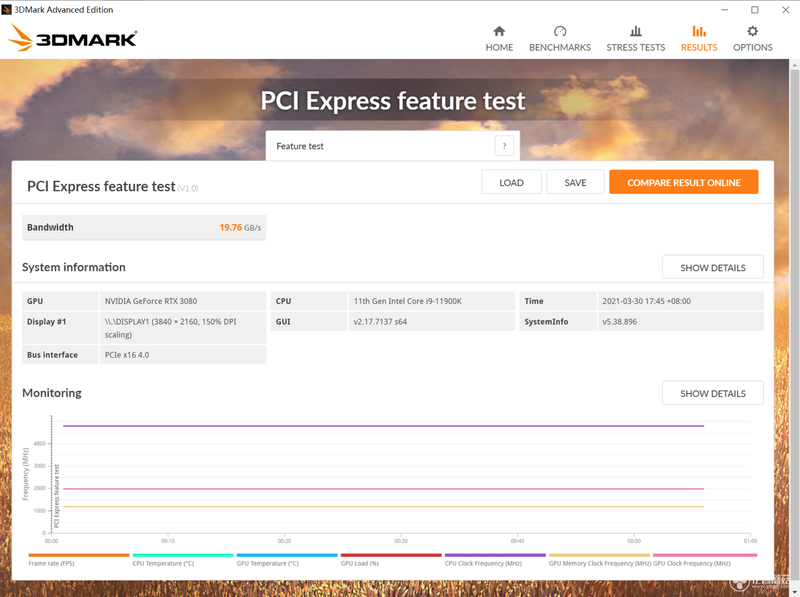Viewport: 800px width, 597px height.
Task: Click the LOAD button
Action: tap(511, 182)
